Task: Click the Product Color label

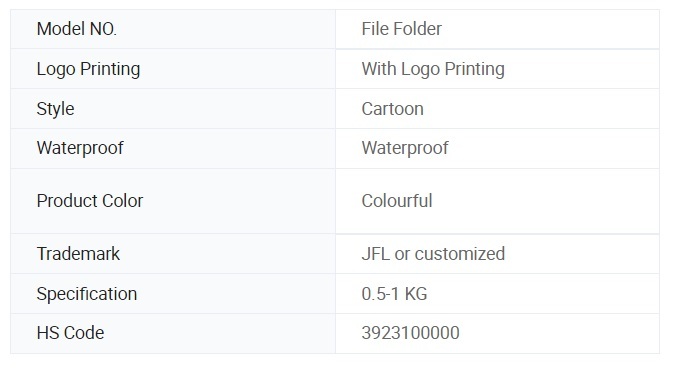Action: 90,201
